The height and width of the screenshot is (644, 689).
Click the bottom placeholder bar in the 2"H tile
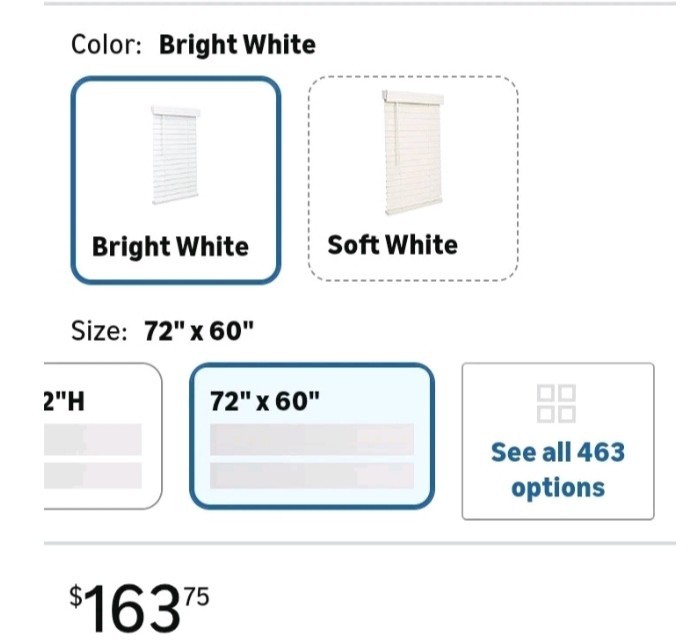point(93,475)
